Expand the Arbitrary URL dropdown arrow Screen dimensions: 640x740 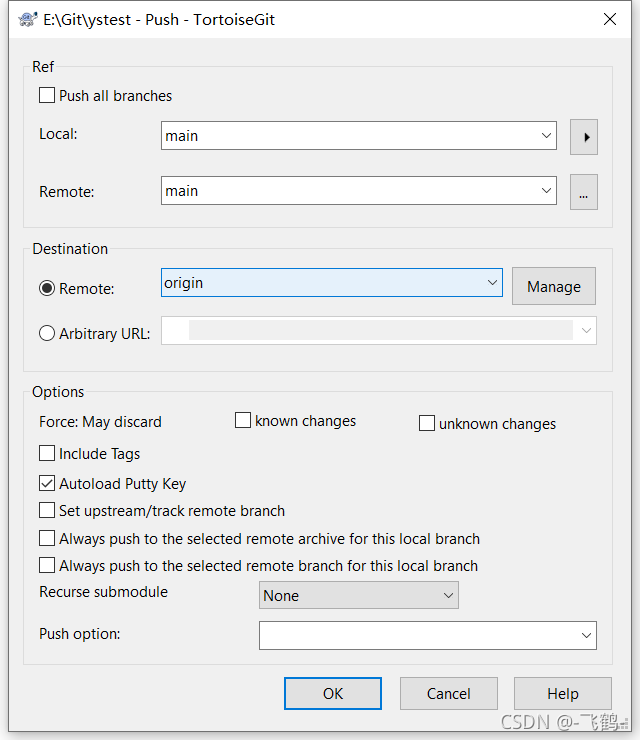586,330
